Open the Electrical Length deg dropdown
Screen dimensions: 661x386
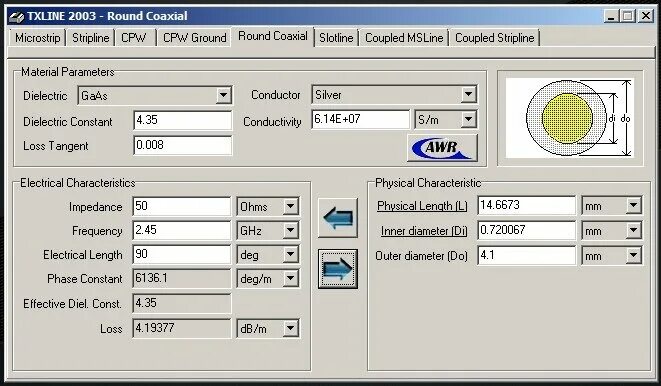point(290,255)
